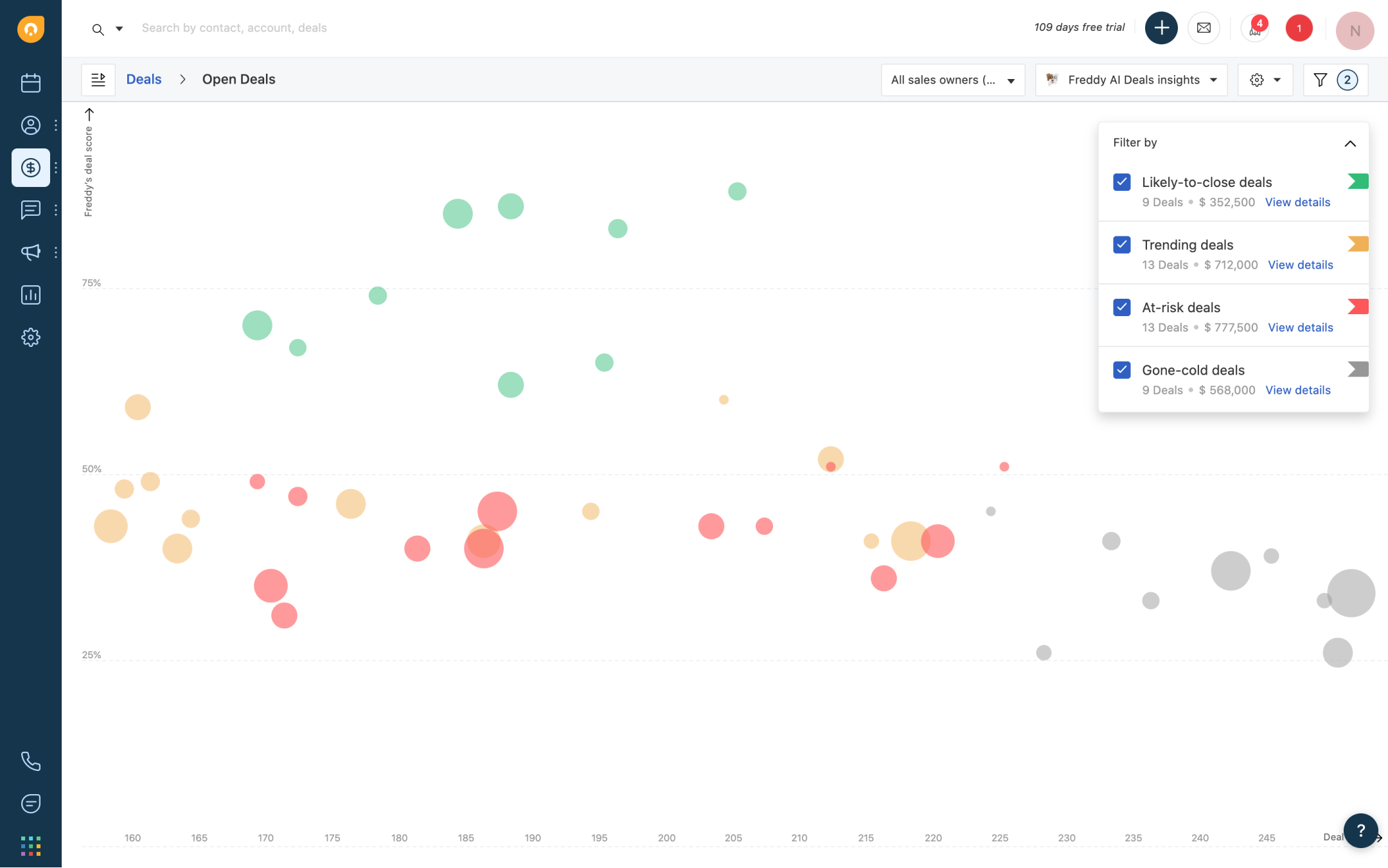Viewport: 1388px width, 868px height.
Task: Click the small gray bubble at the 25% line
Action: [1044, 653]
